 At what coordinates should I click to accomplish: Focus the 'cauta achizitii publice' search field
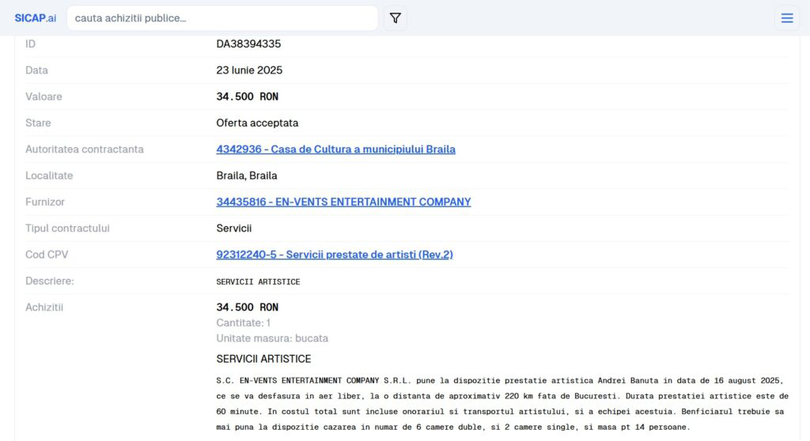(222, 18)
